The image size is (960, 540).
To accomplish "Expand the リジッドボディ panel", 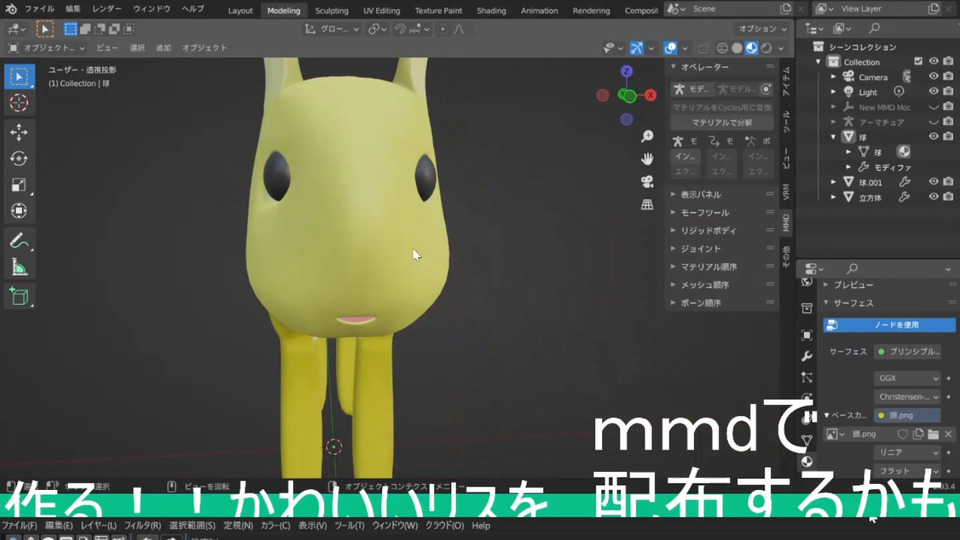I will pyautogui.click(x=707, y=231).
